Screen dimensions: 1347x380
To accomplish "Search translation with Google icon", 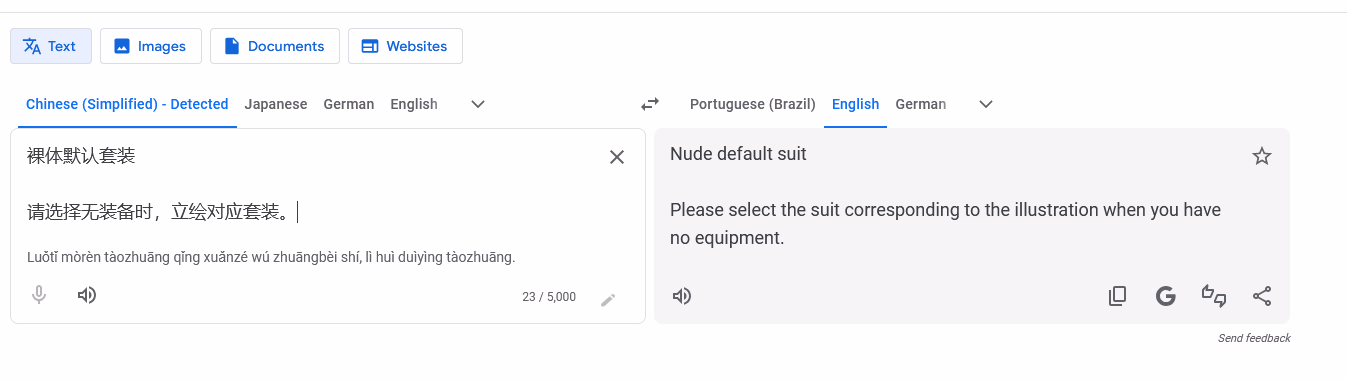I will pos(1165,296).
